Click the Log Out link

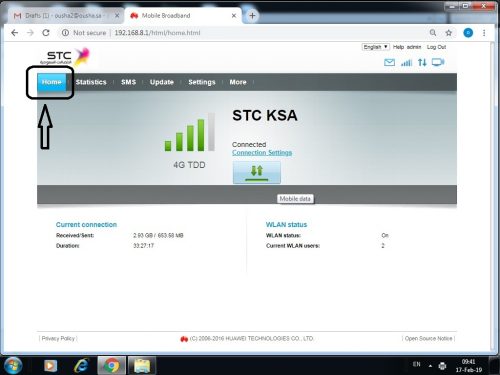click(x=436, y=47)
